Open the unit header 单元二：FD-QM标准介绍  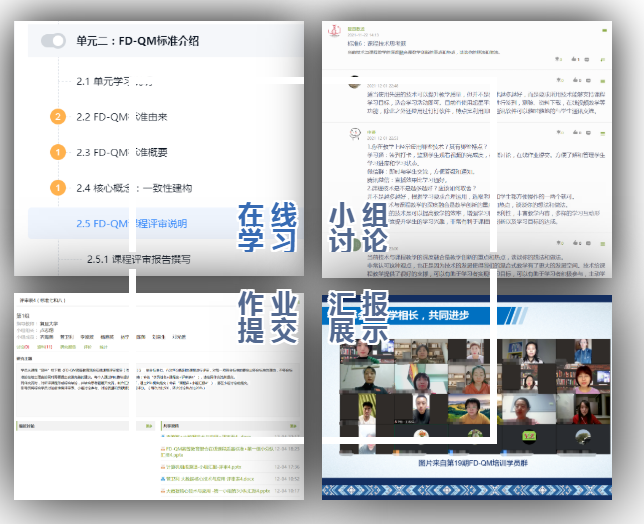138,41
